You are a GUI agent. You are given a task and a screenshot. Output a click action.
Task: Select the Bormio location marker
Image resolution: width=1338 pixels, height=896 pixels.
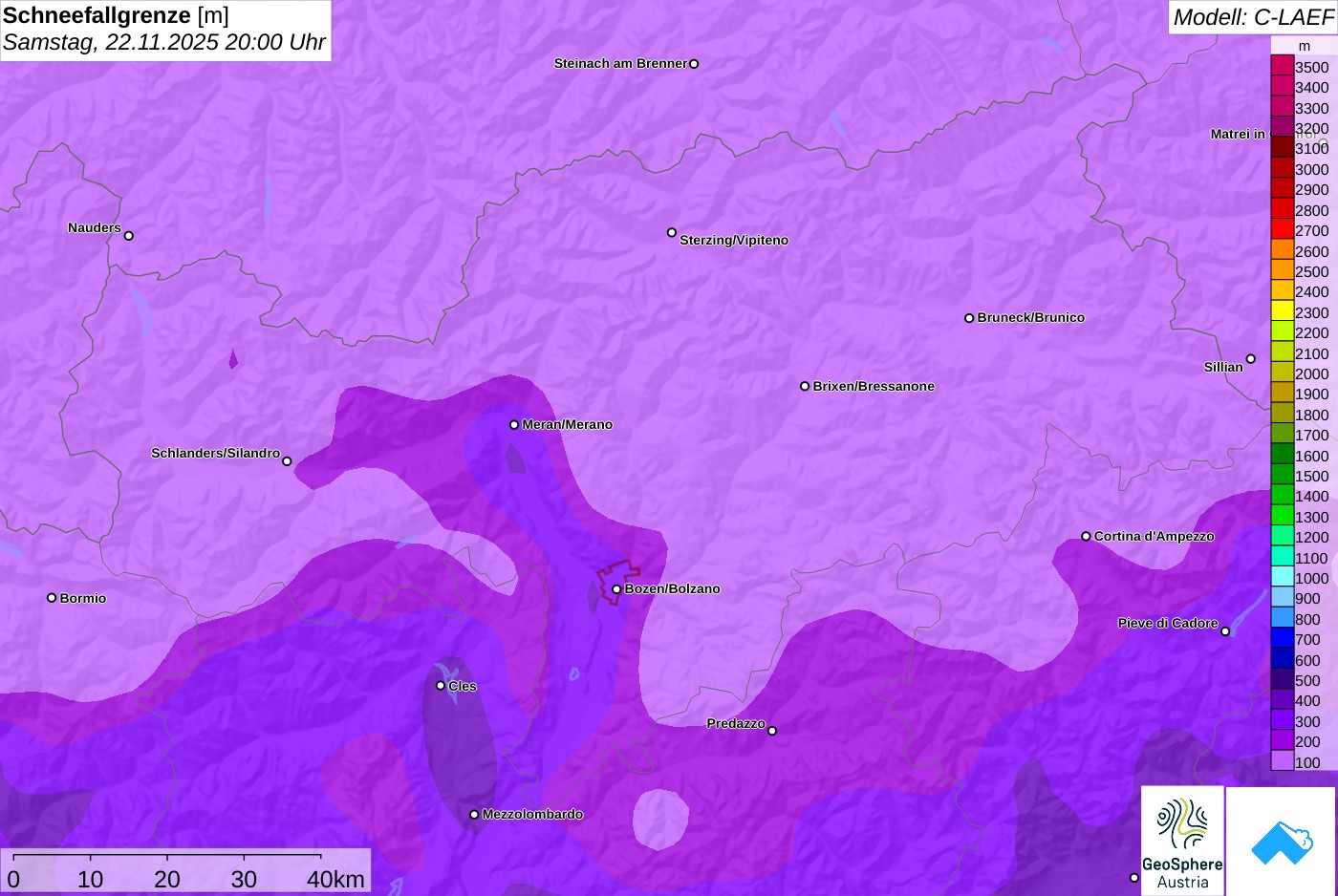coord(52,598)
